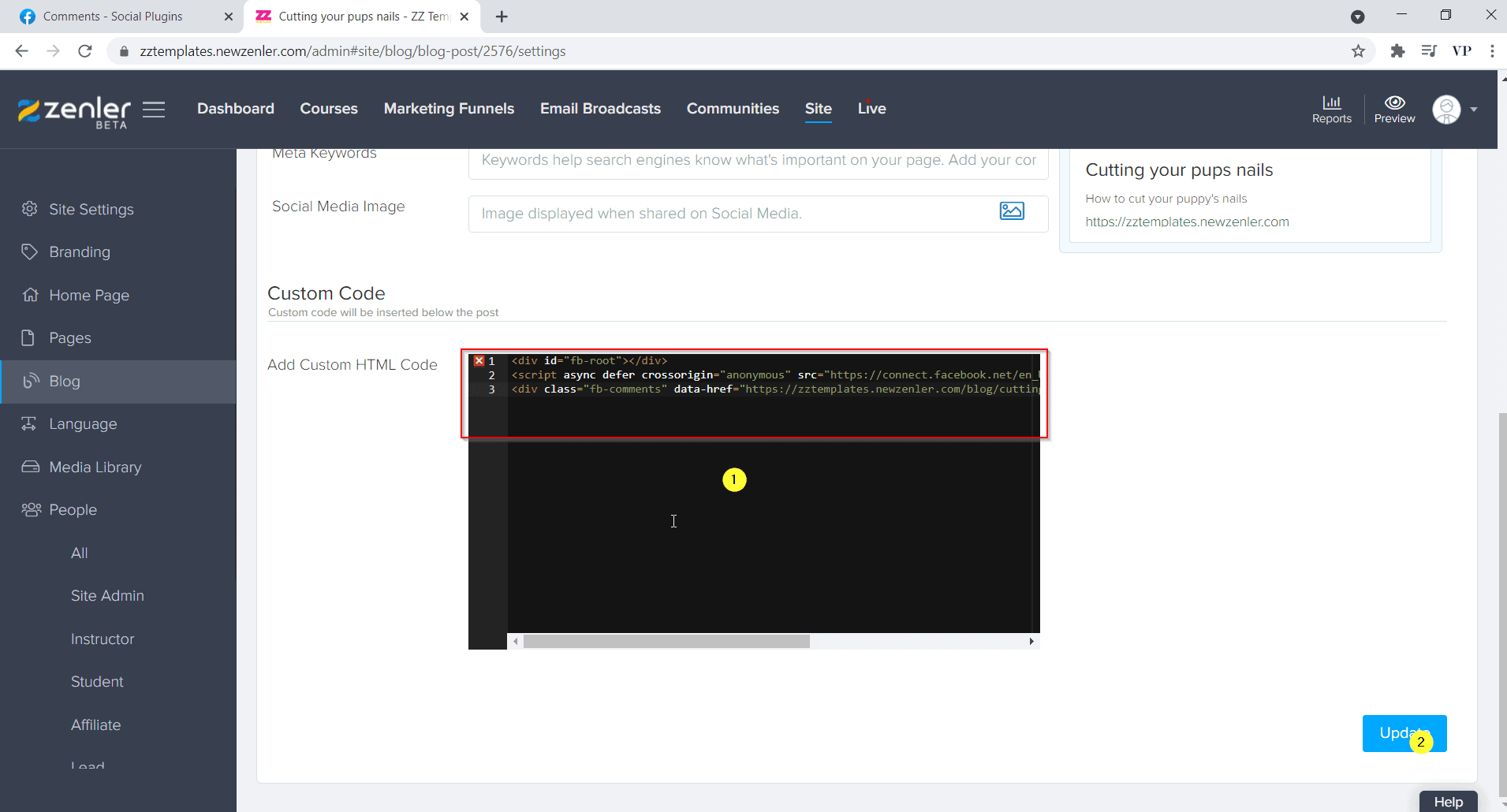Click the Pages document icon

tap(29, 337)
